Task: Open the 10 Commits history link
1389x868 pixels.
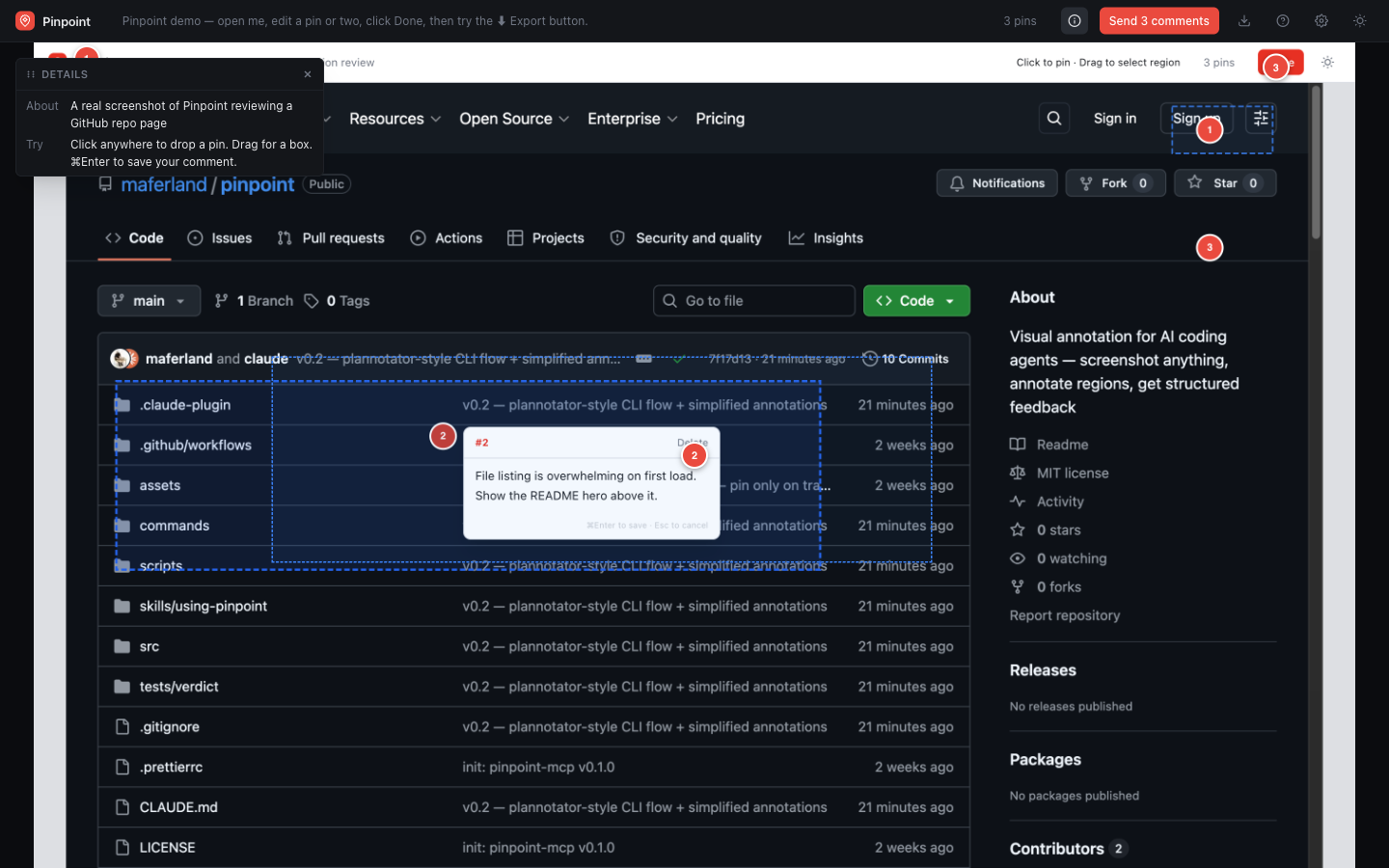Action: tap(906, 359)
